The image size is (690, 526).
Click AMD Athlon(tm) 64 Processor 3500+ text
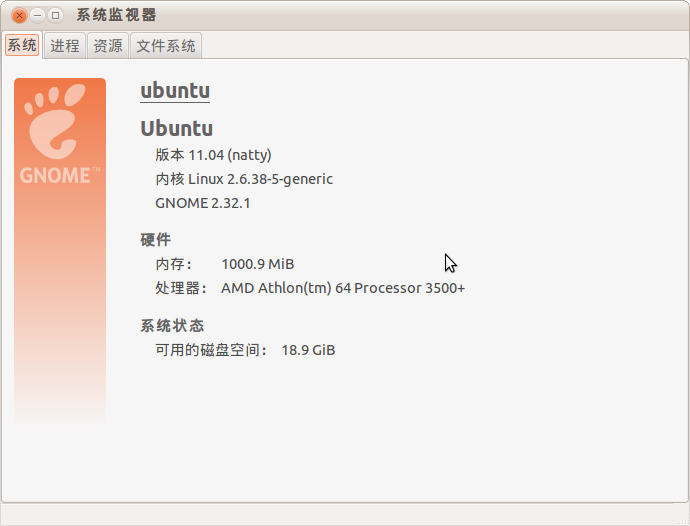coord(343,288)
